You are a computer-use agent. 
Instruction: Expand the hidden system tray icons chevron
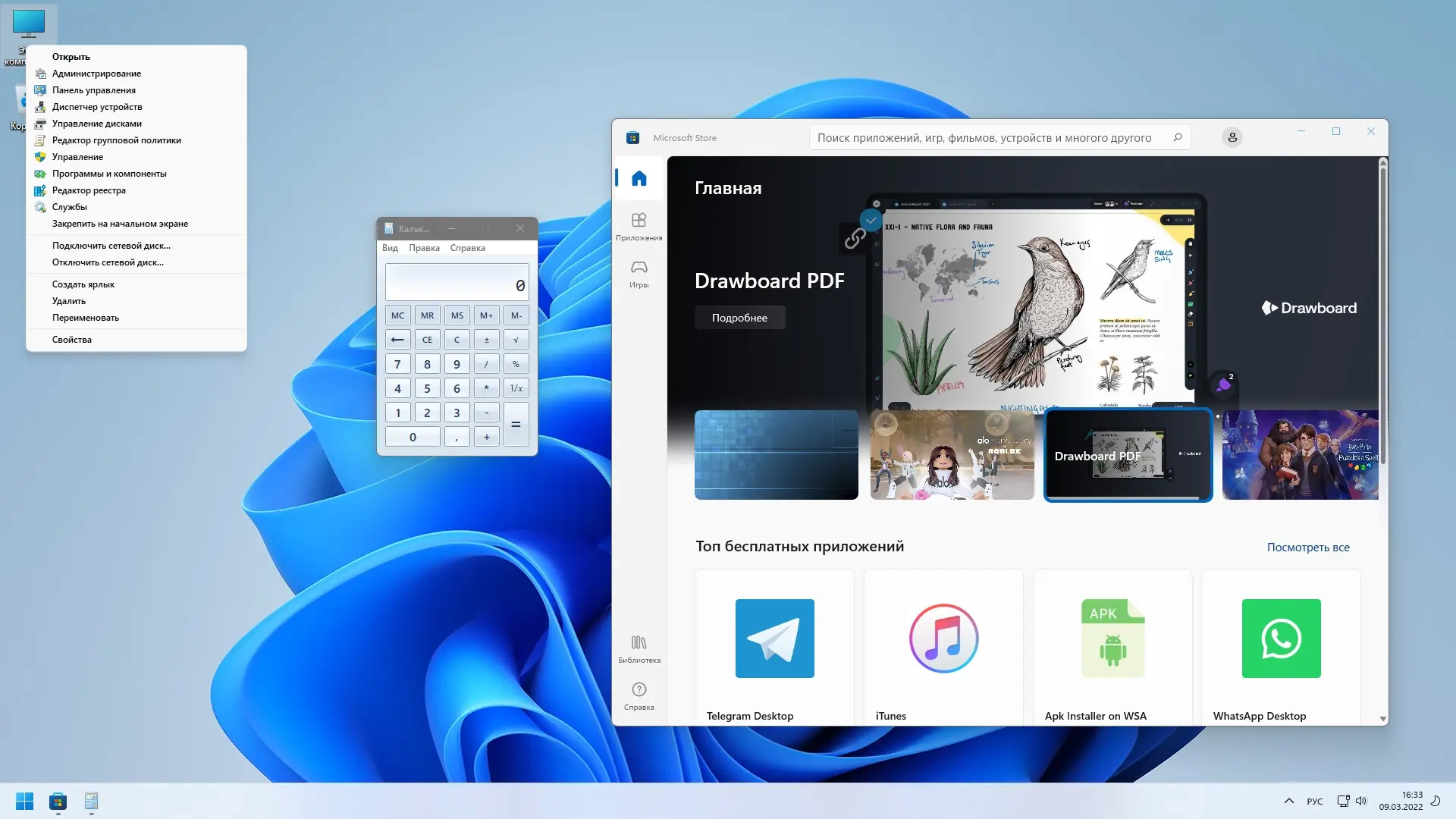pyautogui.click(x=1288, y=801)
